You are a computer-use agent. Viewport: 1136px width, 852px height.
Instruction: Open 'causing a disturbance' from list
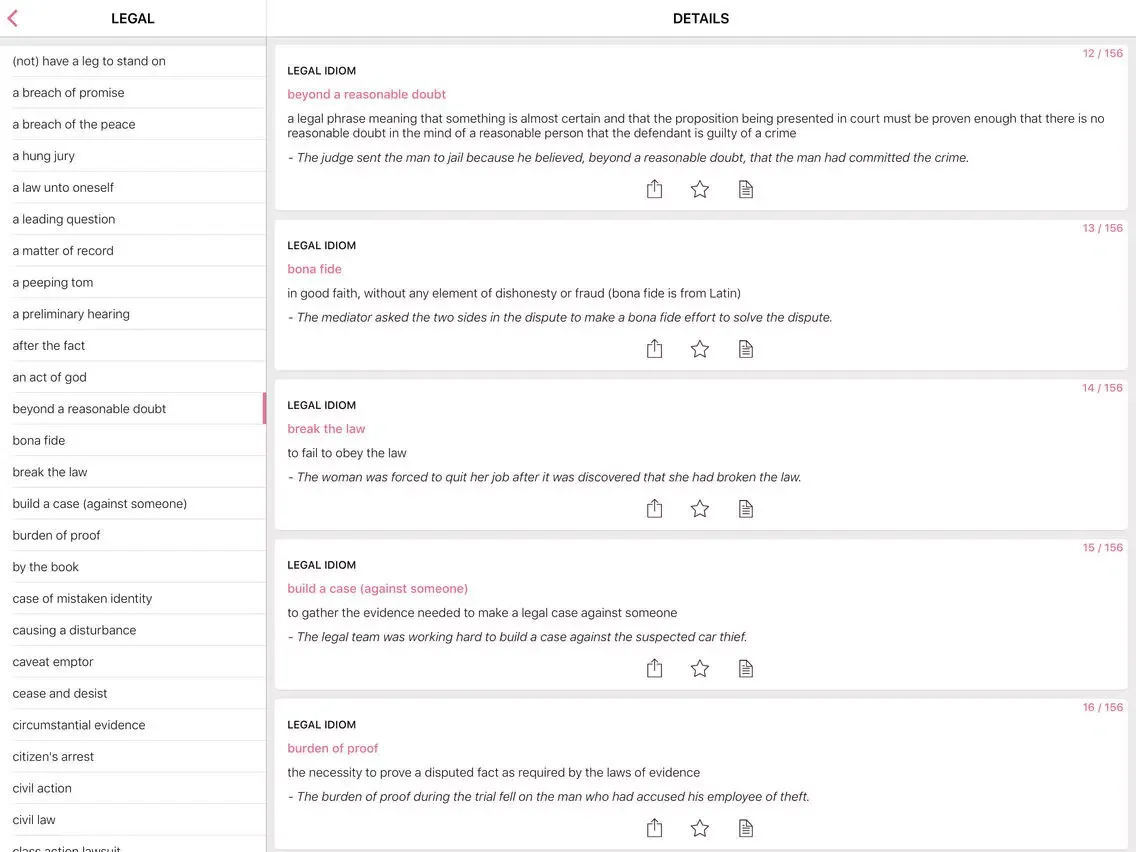(133, 630)
